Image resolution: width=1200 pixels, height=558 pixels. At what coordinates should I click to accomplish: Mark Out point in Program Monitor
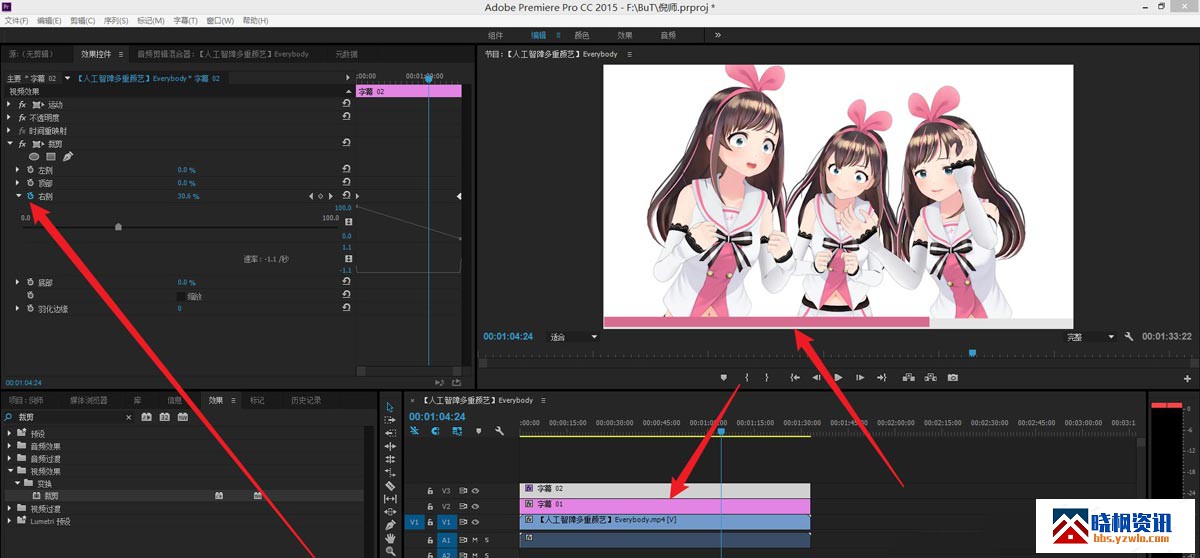(767, 377)
